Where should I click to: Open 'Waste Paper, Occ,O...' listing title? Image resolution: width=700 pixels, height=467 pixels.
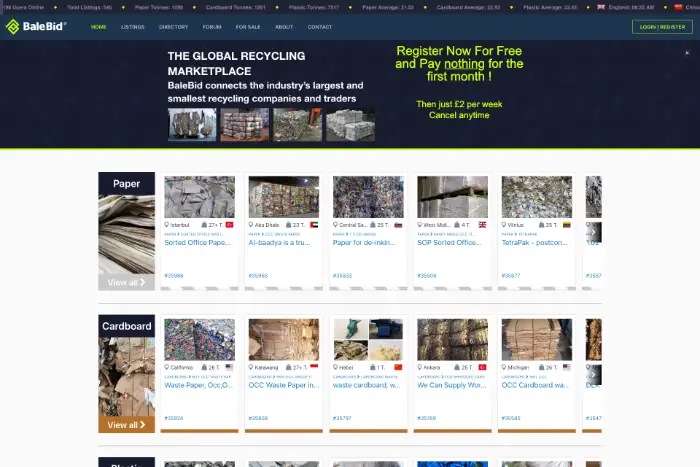(199, 385)
